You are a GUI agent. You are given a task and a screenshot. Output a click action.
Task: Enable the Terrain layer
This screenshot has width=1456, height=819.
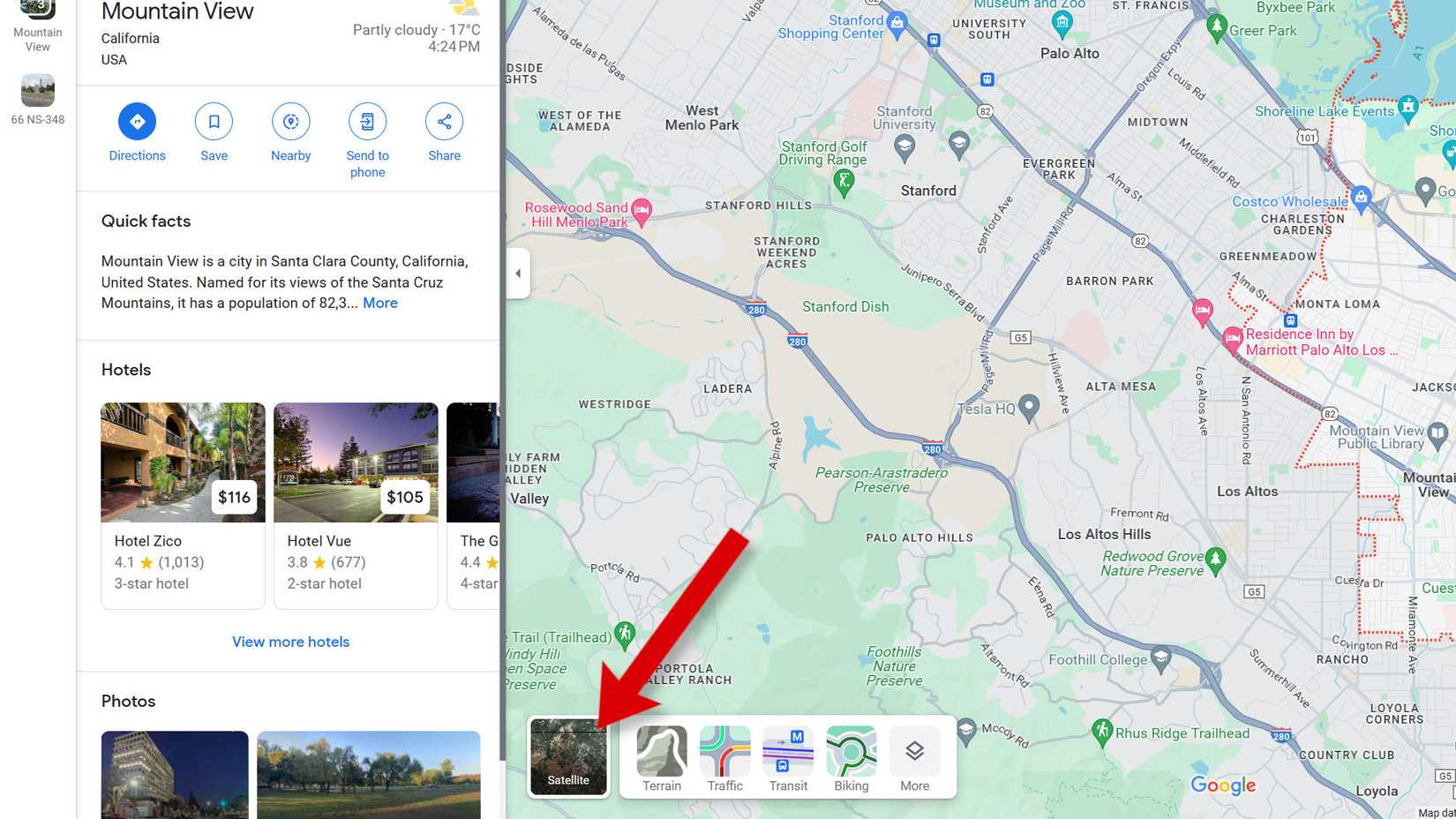(x=662, y=759)
